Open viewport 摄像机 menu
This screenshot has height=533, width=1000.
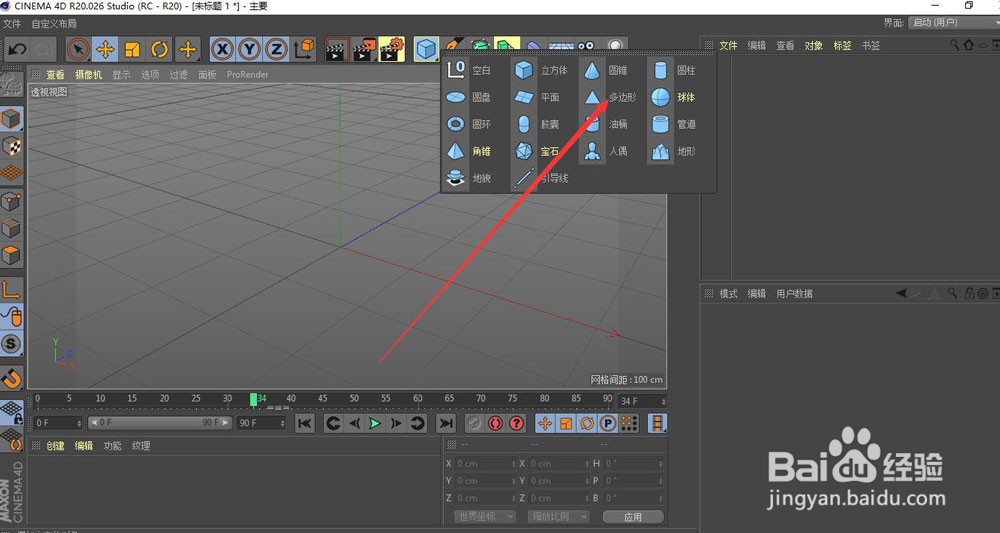88,75
